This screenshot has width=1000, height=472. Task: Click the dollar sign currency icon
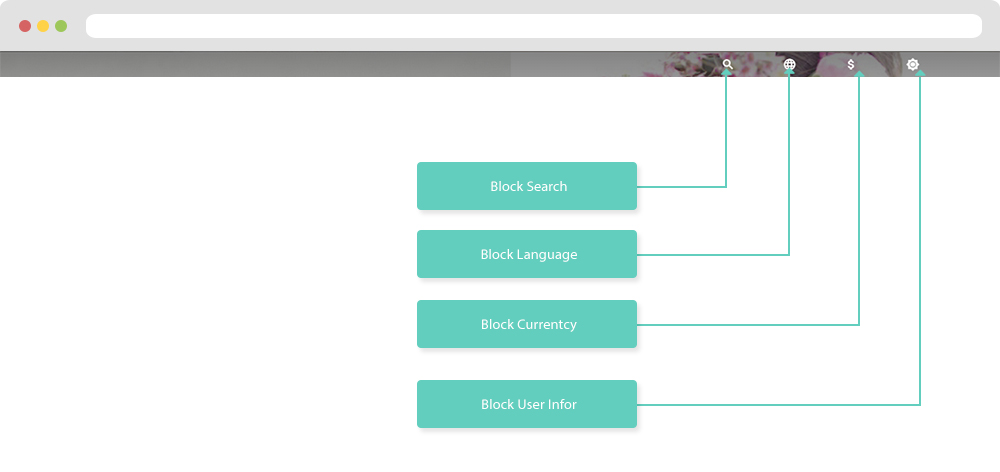pos(851,64)
